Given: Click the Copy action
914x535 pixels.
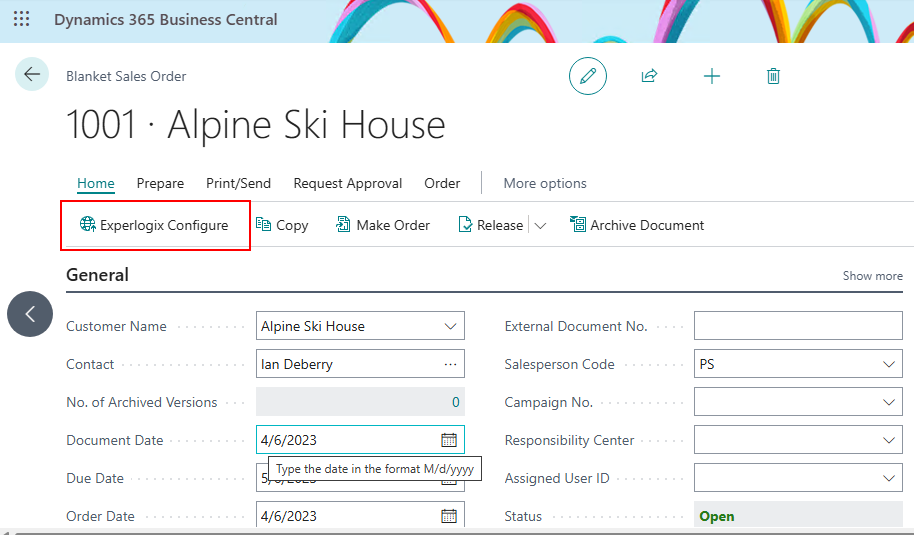Looking at the screenshot, I should tap(282, 225).
